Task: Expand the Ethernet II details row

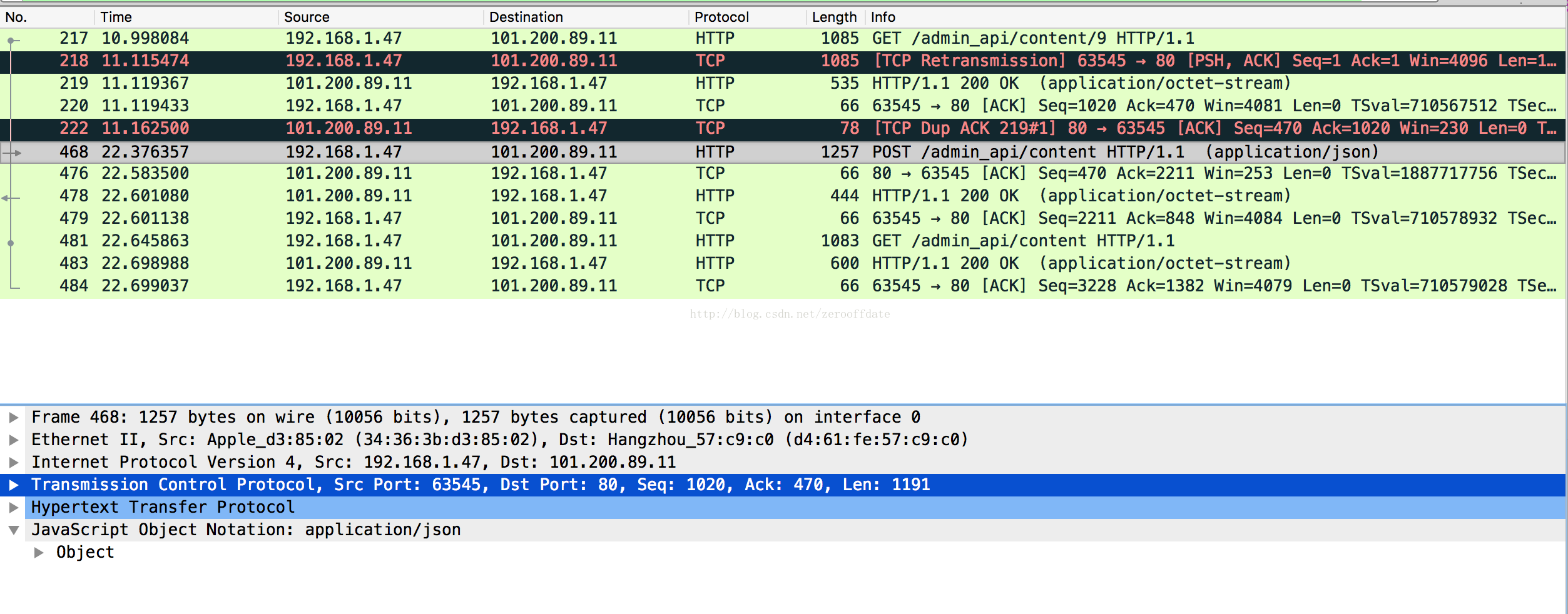Action: point(14,440)
